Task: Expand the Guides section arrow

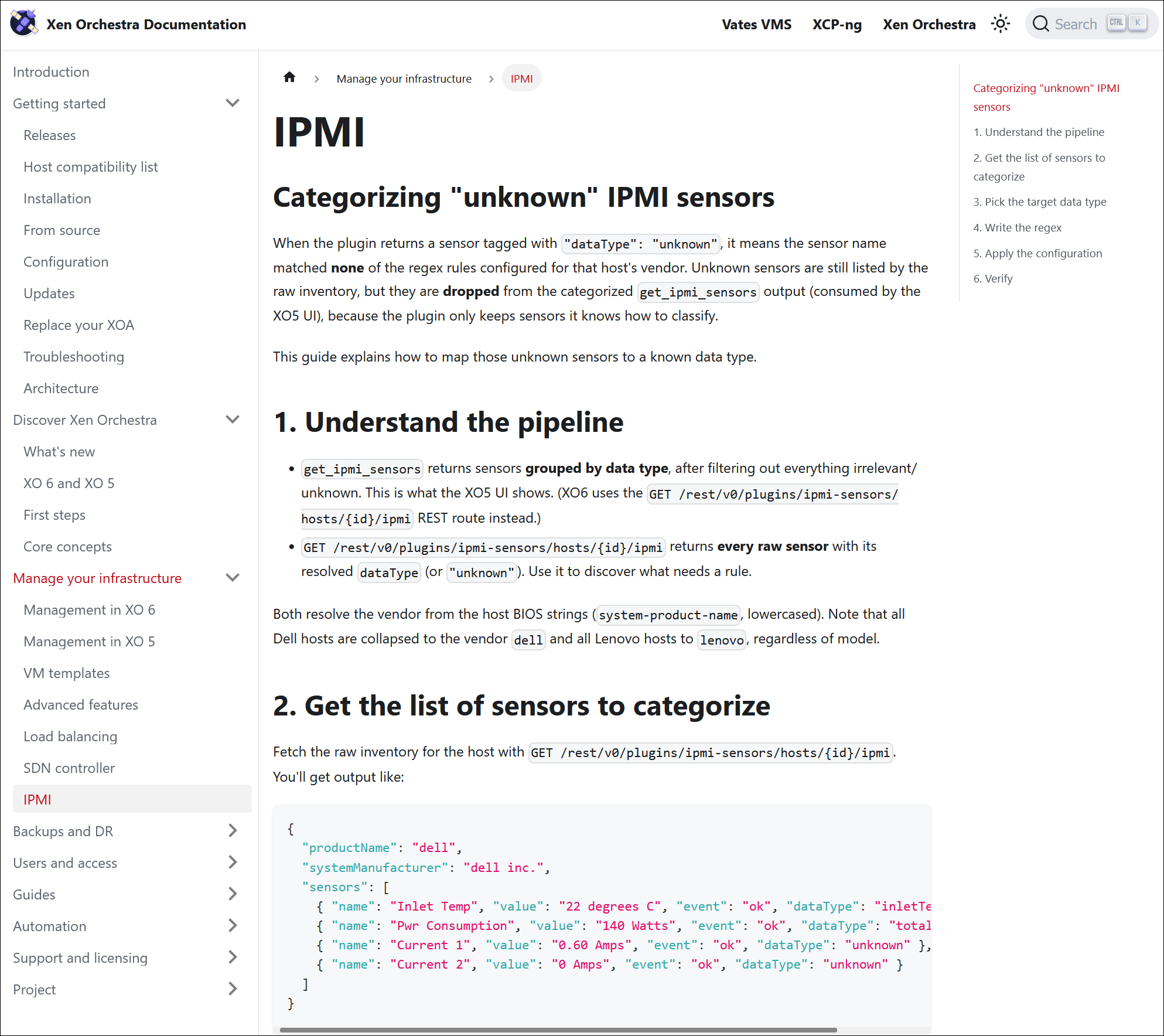Action: click(x=233, y=895)
